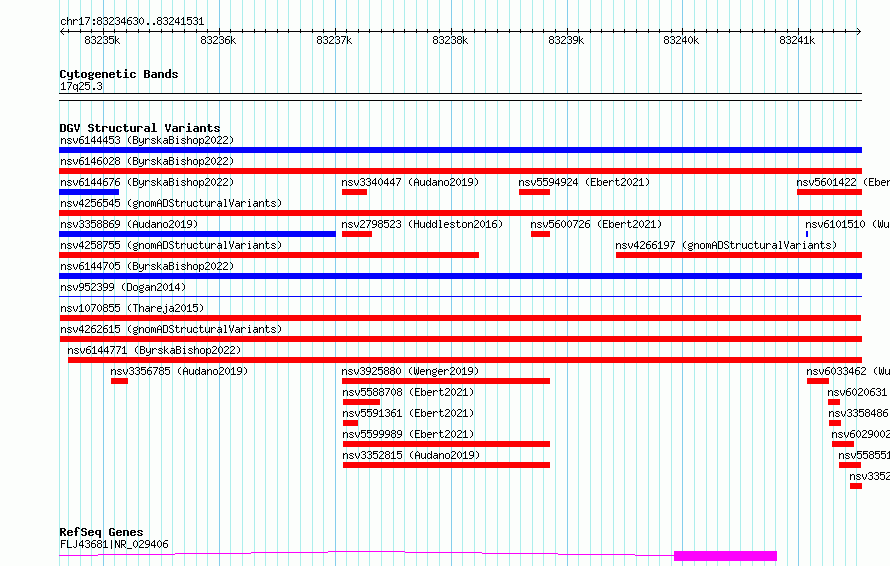Screen dimensions: 890x566
Task: Open nsv2798523 (Huddleston2016) variant
Action: click(x=422, y=224)
